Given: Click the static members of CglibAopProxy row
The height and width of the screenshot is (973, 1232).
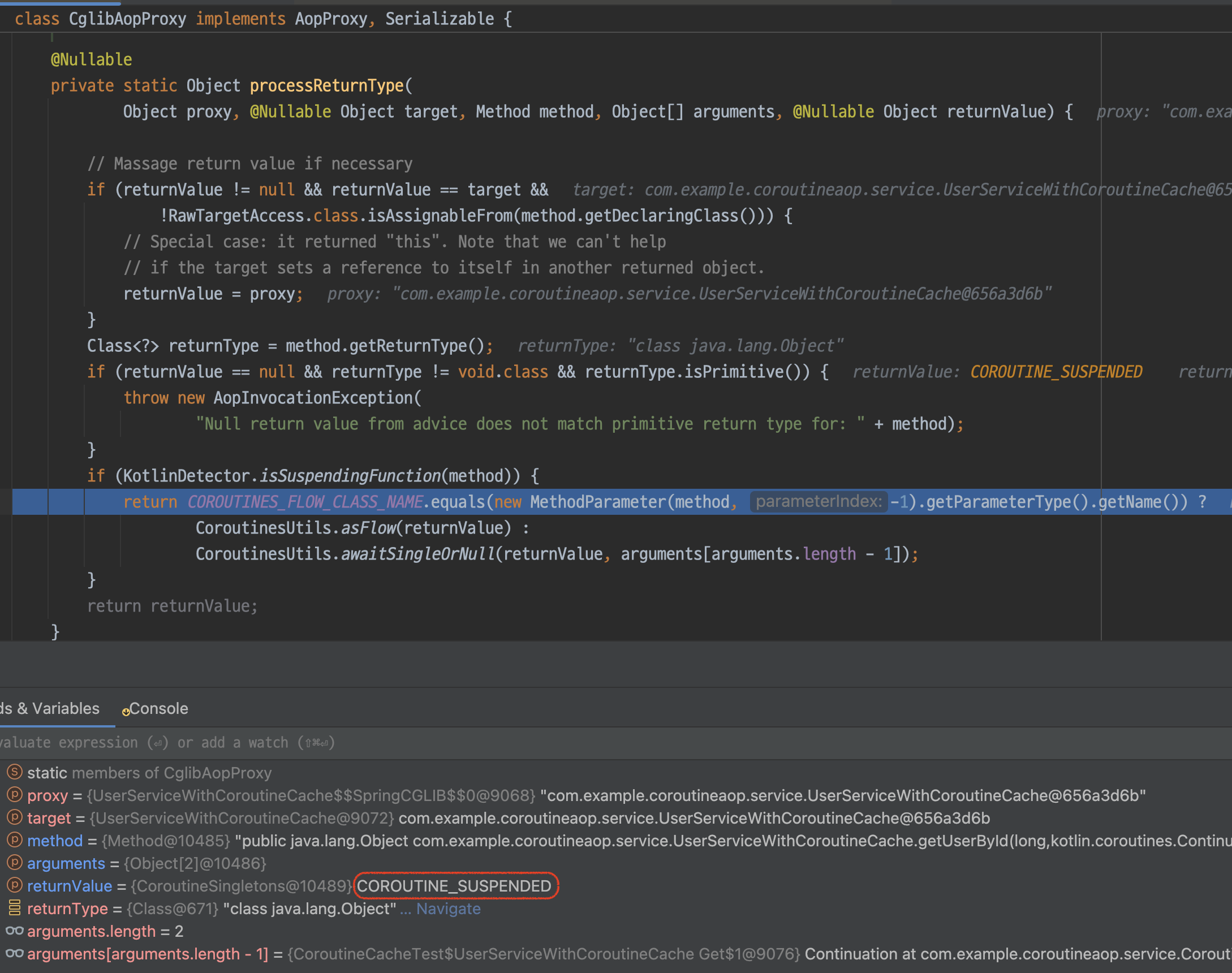Looking at the screenshot, I should click(x=149, y=773).
